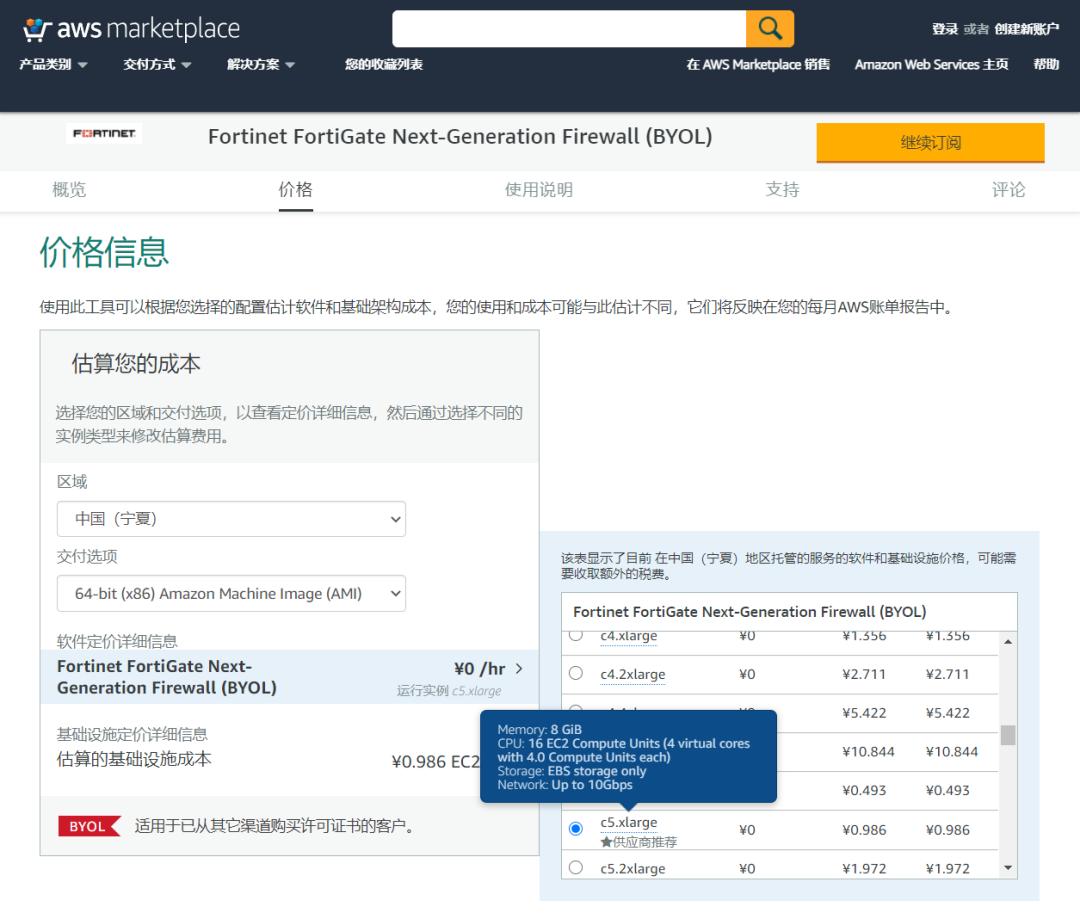
Task: Select the c4.2xlarge instance radio button
Action: [x=575, y=673]
